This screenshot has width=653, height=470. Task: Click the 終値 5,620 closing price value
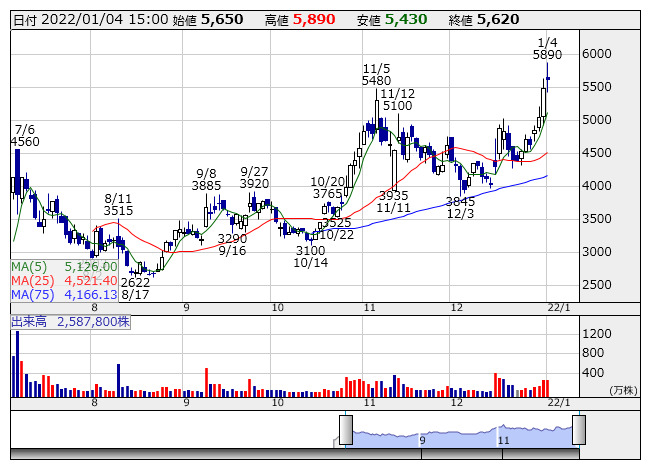coord(484,20)
